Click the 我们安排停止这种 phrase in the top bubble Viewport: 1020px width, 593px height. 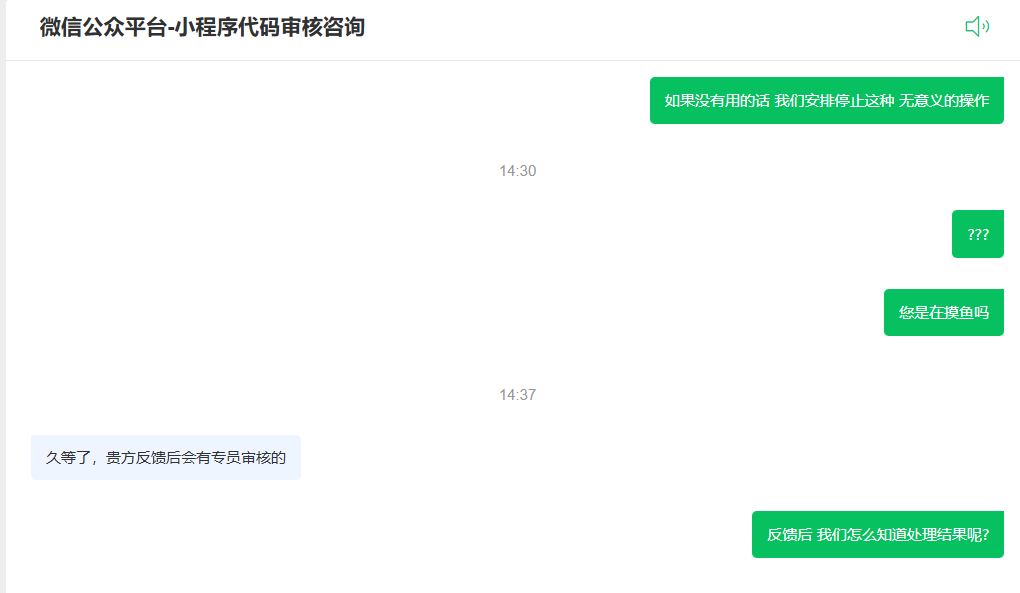pyautogui.click(x=835, y=101)
